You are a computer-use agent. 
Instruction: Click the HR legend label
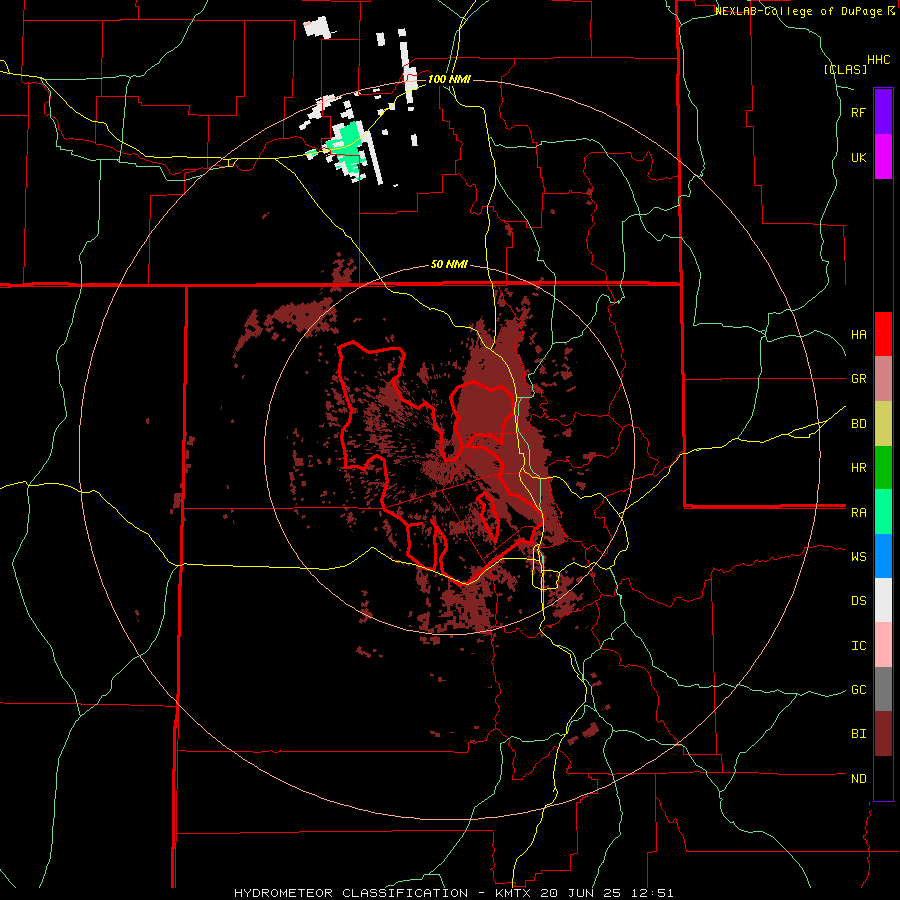pyautogui.click(x=858, y=468)
